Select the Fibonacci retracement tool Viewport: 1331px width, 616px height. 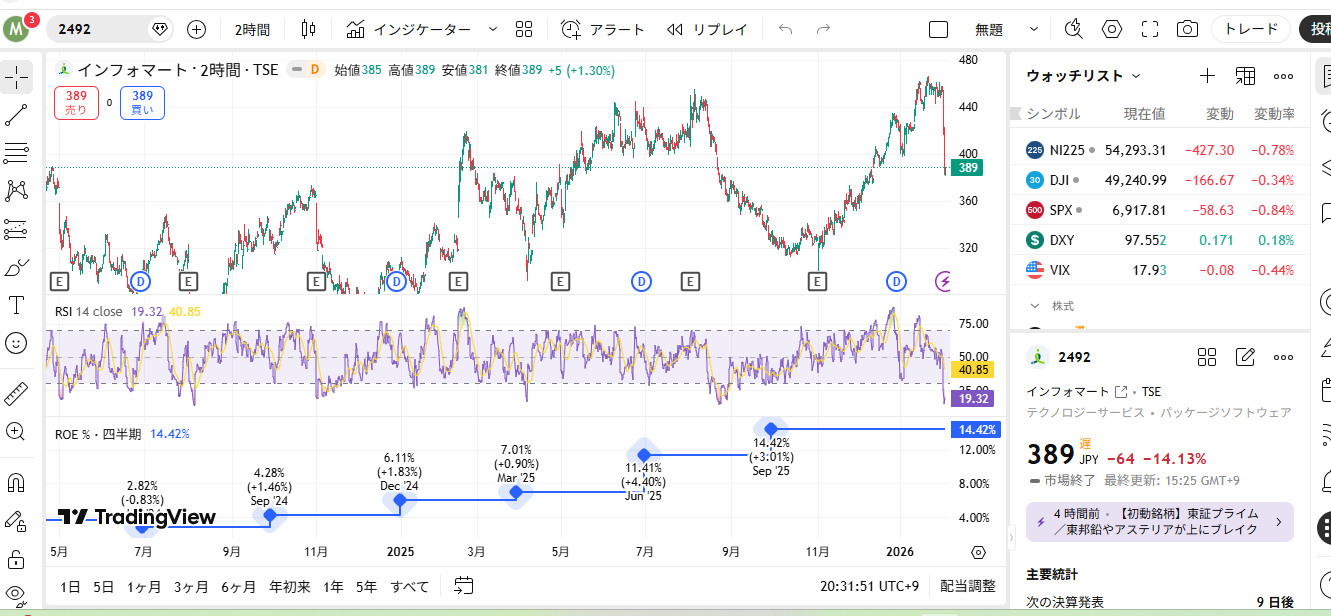[16, 152]
